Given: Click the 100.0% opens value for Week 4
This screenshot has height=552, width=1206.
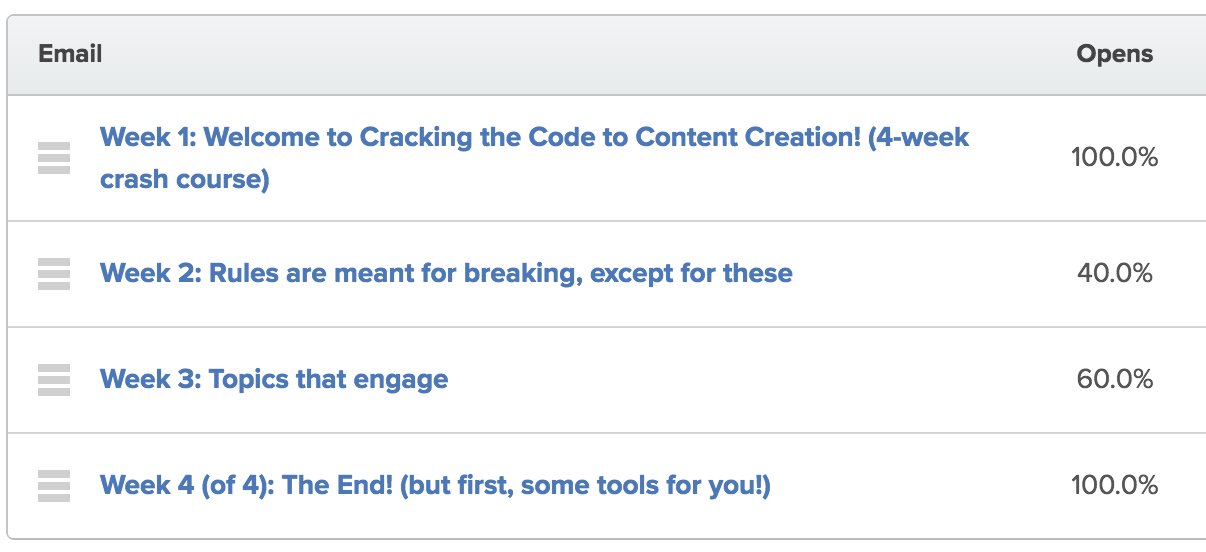Looking at the screenshot, I should point(1114,486).
